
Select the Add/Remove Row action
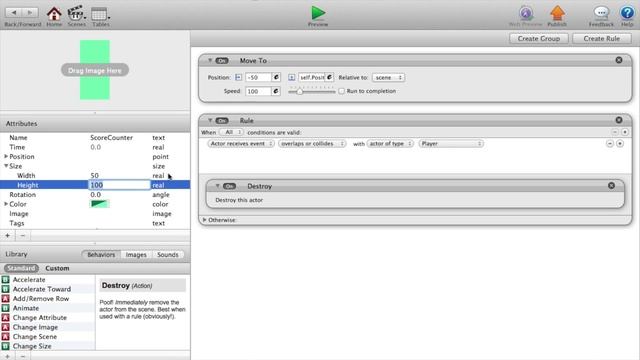pyautogui.click(x=48, y=298)
